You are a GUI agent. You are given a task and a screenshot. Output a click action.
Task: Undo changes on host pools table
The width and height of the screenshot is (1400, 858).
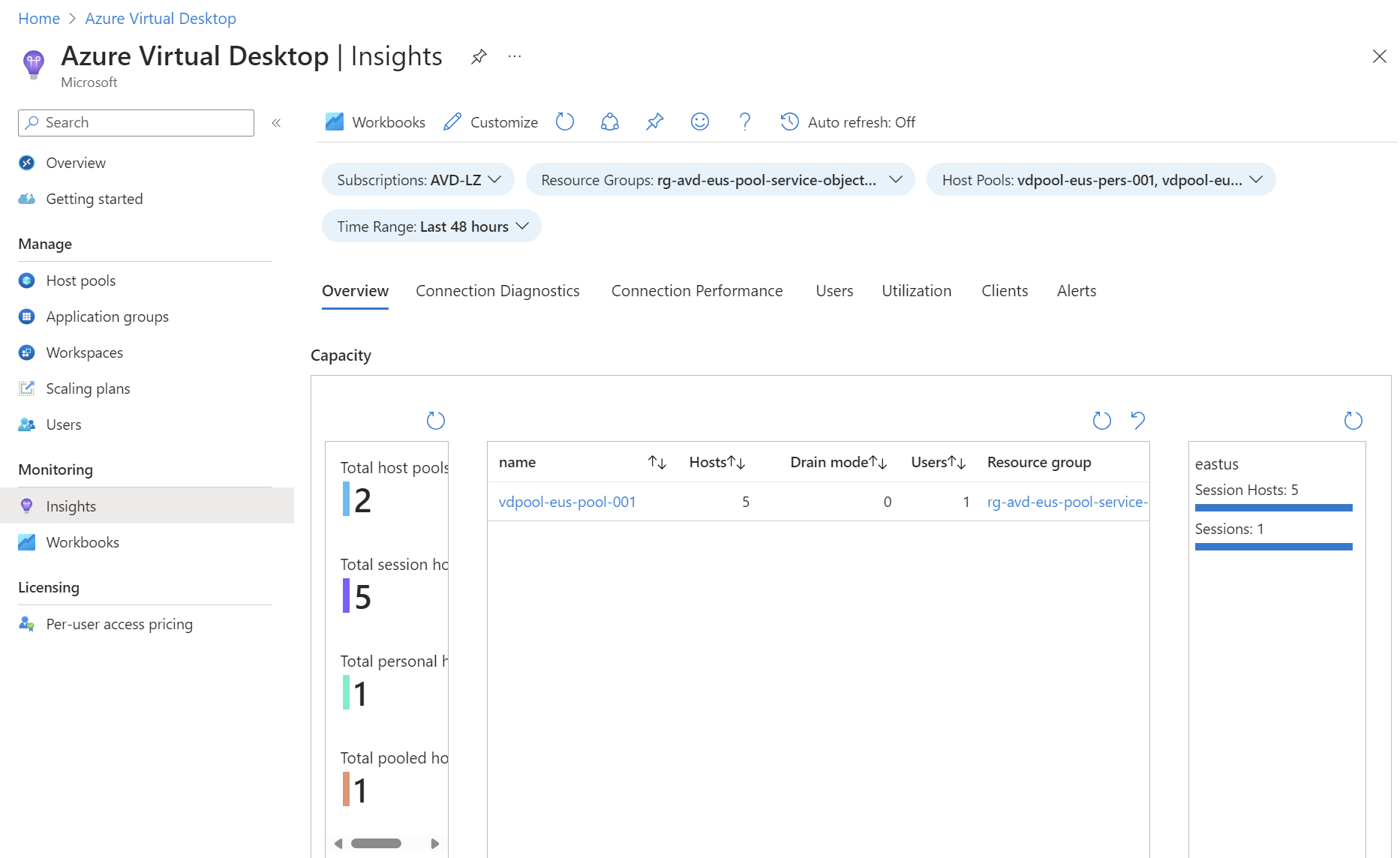tap(1138, 421)
